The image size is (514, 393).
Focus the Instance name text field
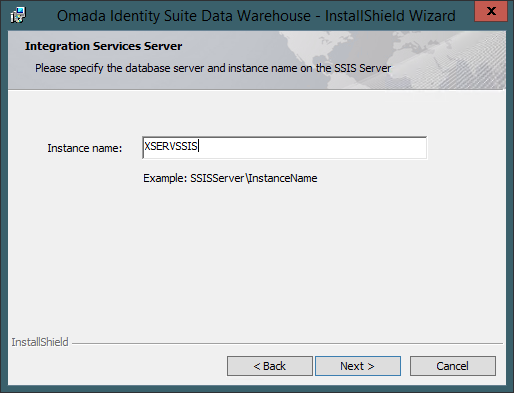point(284,147)
